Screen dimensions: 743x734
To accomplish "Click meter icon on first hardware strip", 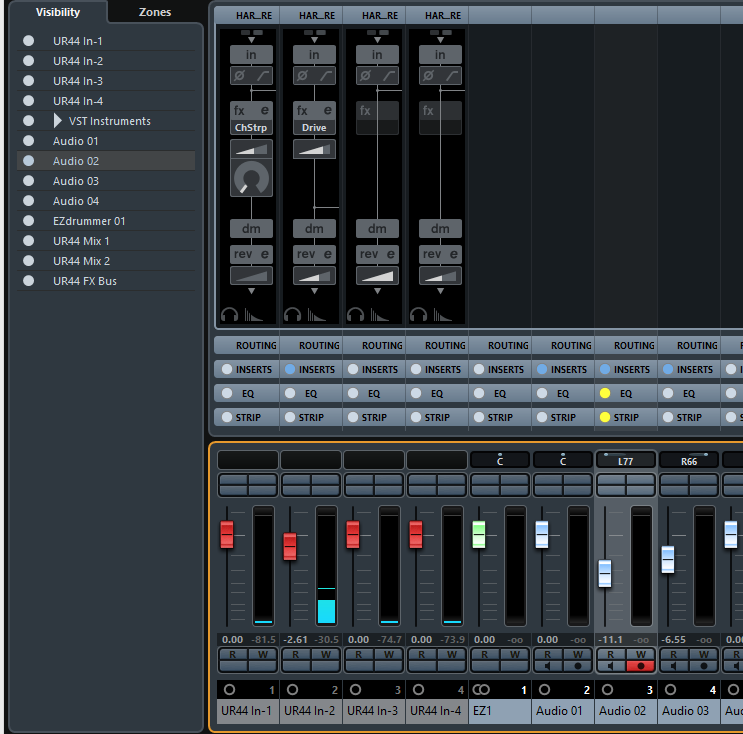I will coord(254,314).
